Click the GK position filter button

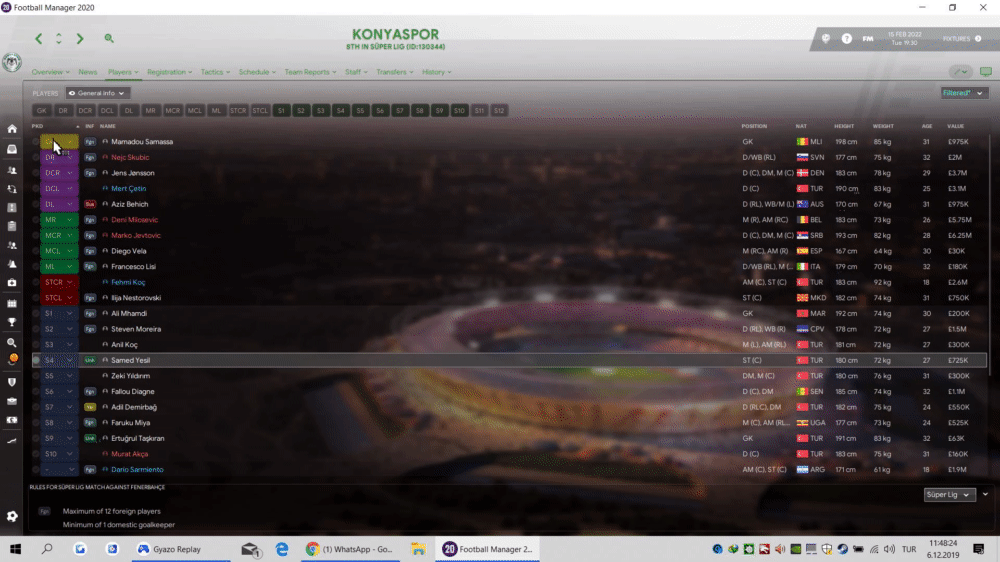[x=41, y=110]
